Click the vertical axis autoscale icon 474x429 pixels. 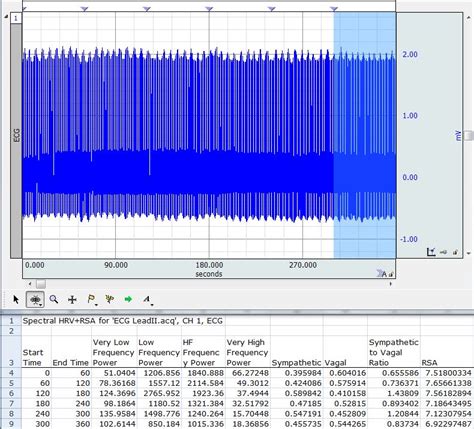coord(431,252)
